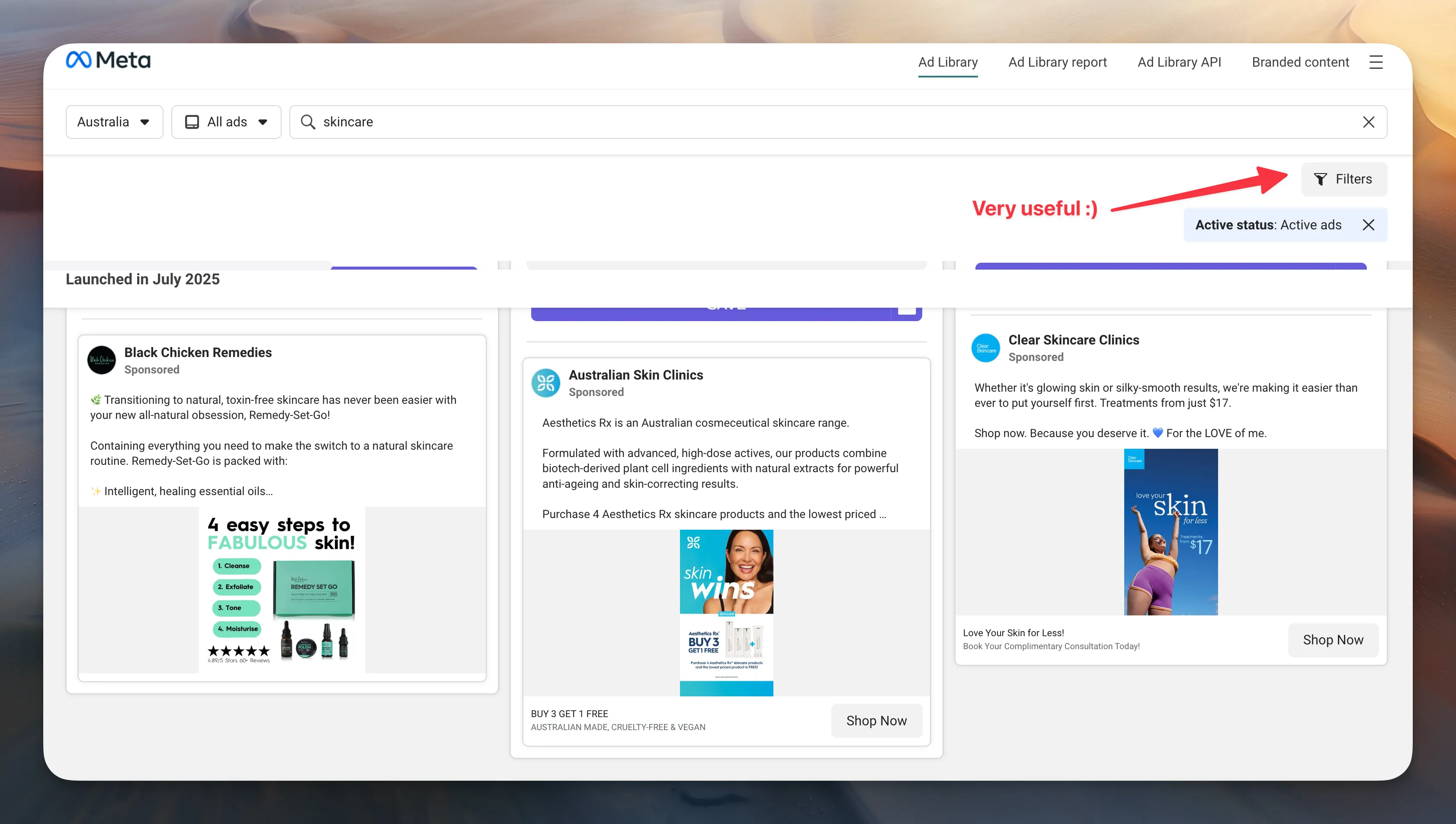Screen dimensions: 1456x824
Task: Remove the Active status filter chip
Action: (x=1368, y=225)
